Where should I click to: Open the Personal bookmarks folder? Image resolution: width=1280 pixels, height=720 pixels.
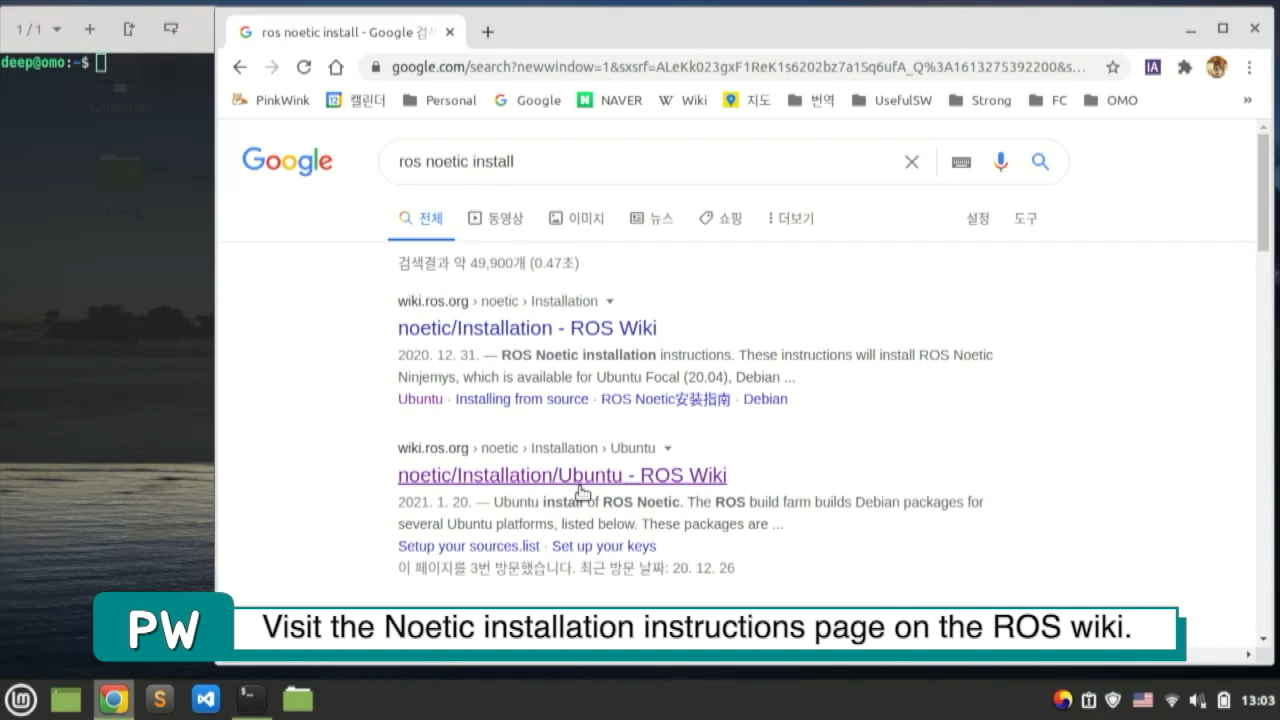coord(439,100)
